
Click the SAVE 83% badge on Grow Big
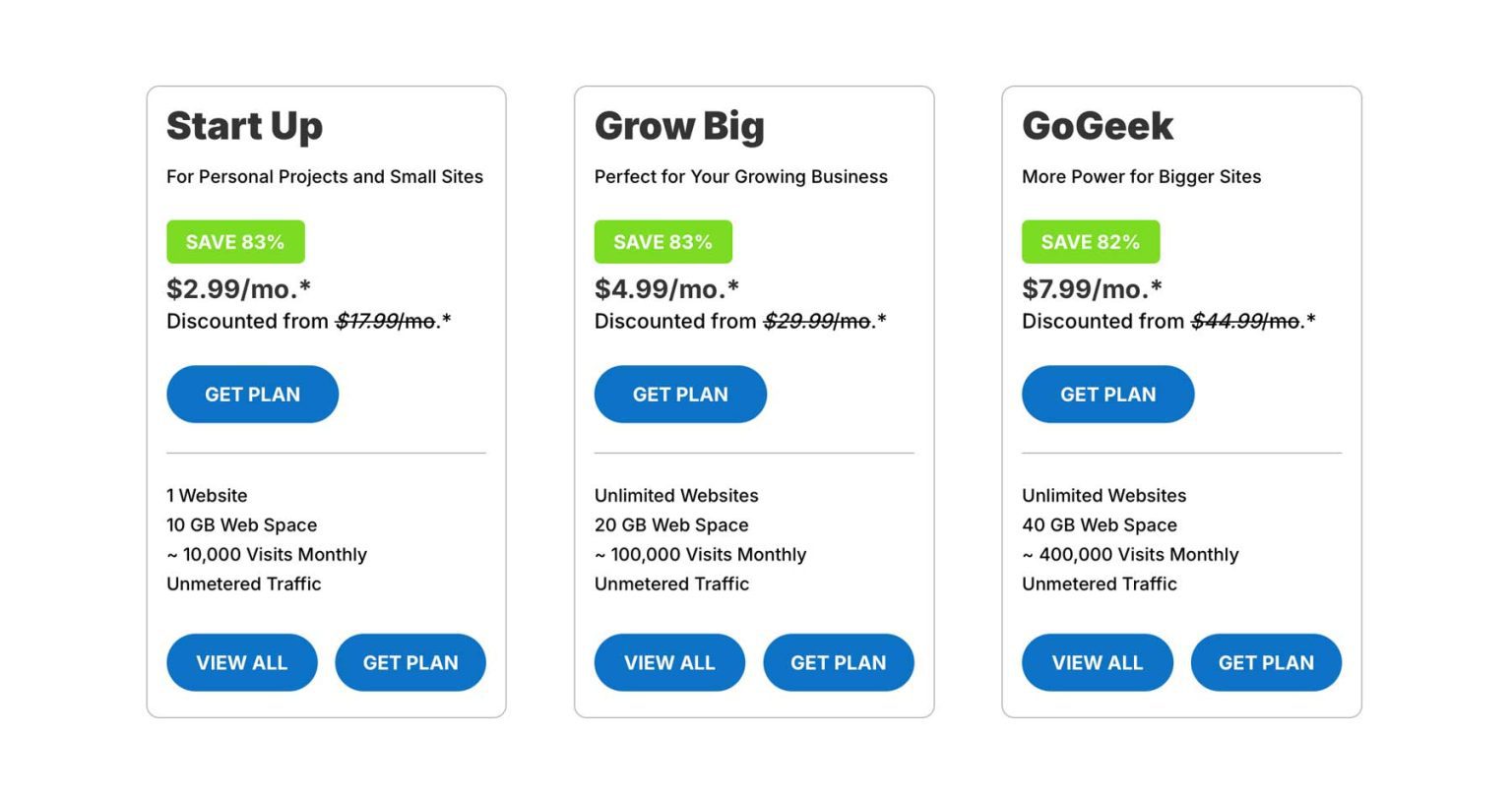point(663,241)
